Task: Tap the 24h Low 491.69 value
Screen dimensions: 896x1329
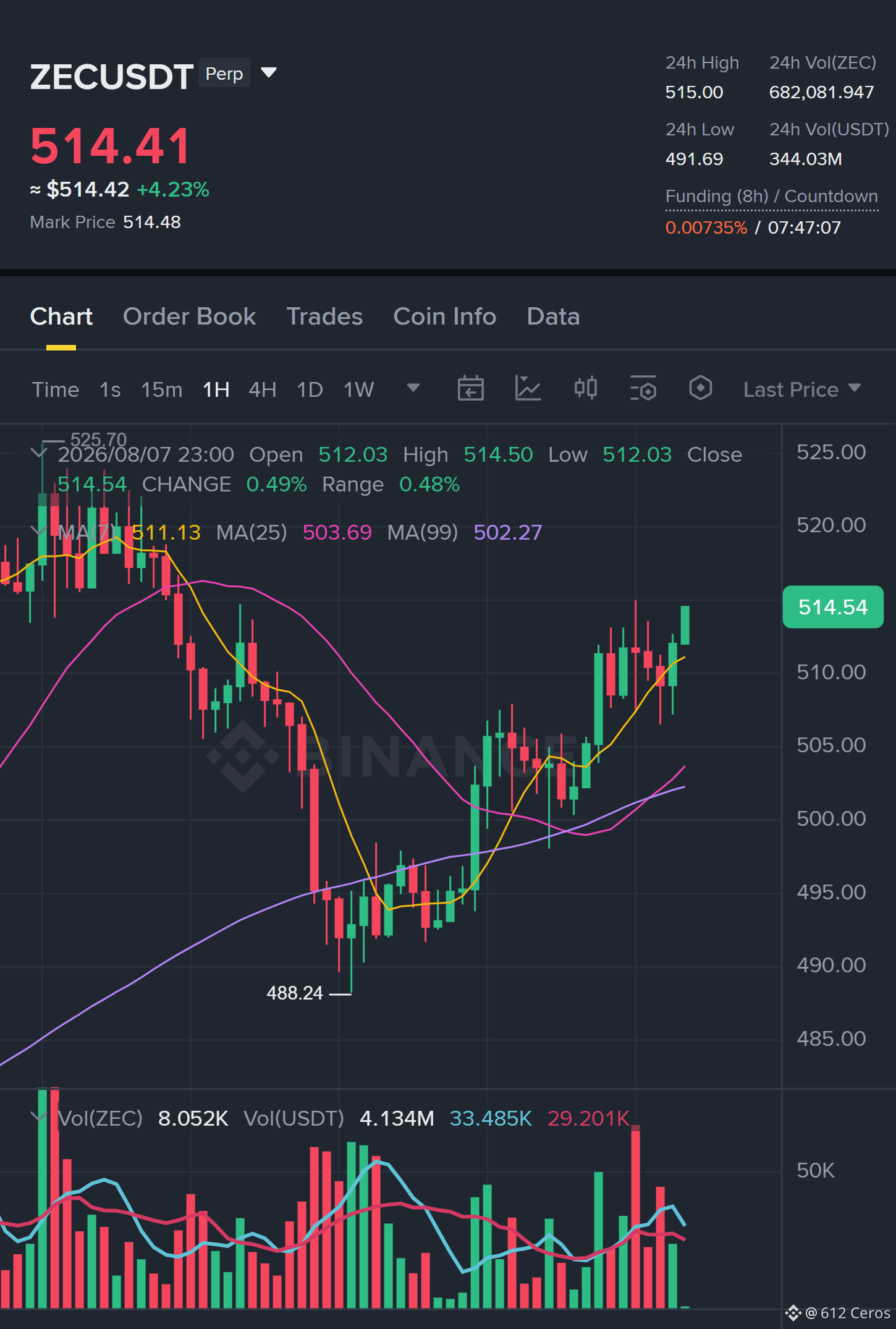Action: pos(694,159)
